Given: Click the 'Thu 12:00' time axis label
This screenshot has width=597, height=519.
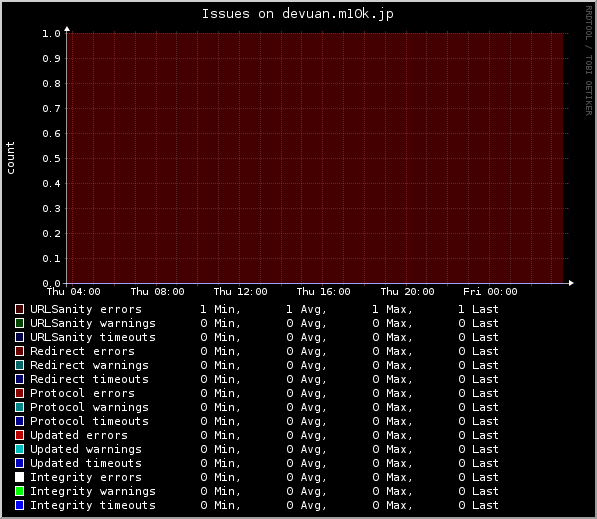Looking at the screenshot, I should pyautogui.click(x=240, y=292).
